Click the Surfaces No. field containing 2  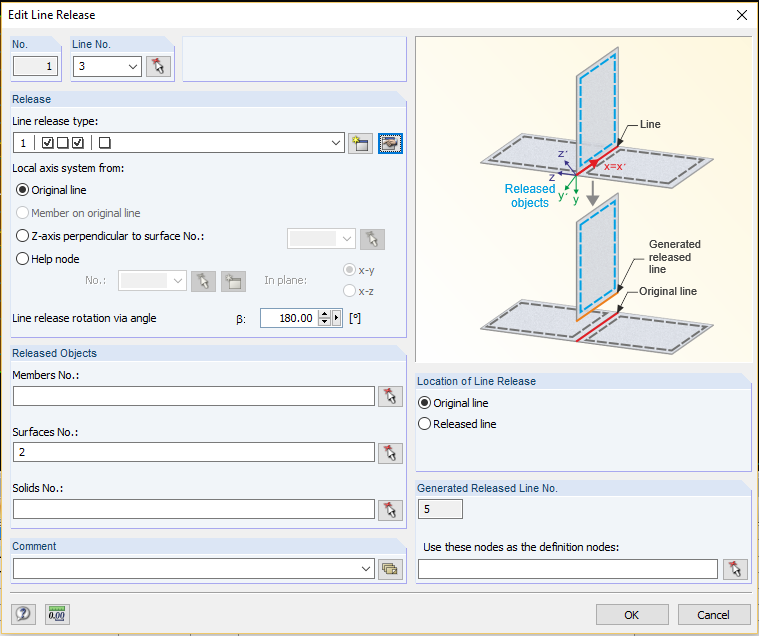coord(194,452)
